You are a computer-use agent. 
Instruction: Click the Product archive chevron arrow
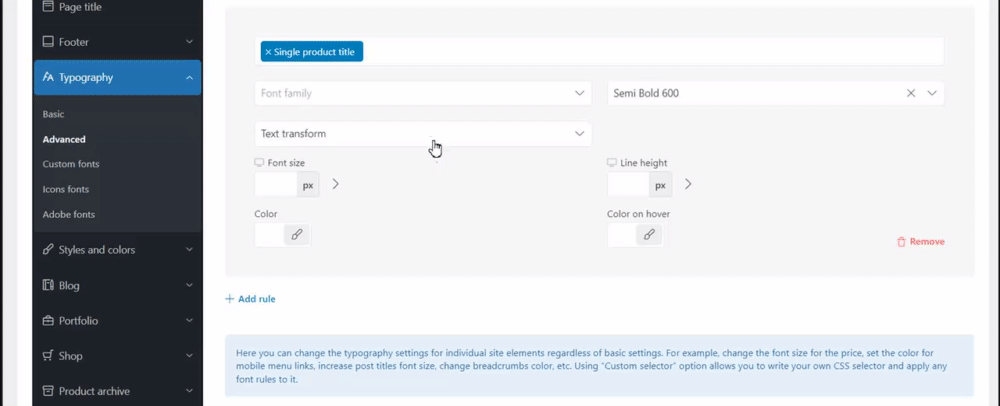[x=189, y=391]
